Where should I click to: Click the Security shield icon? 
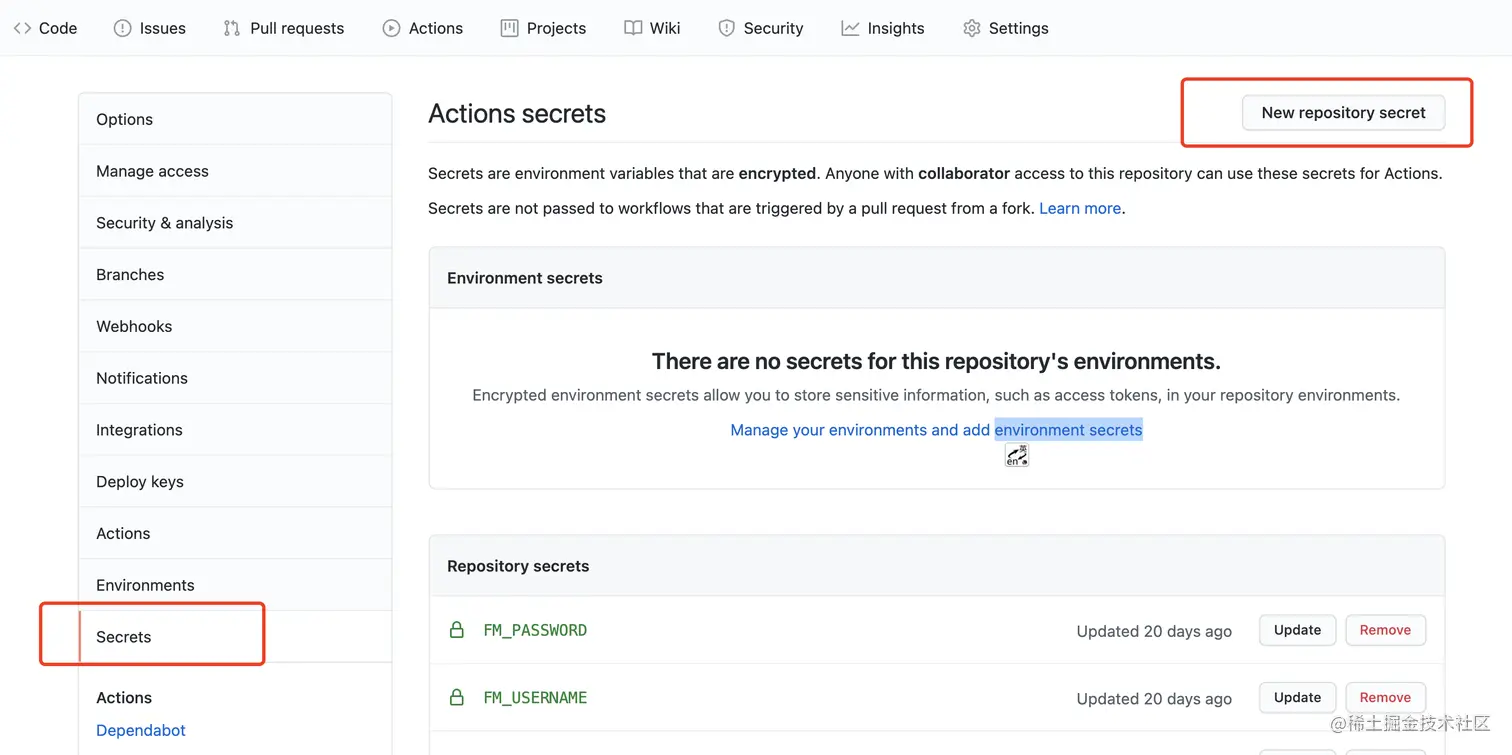(727, 28)
